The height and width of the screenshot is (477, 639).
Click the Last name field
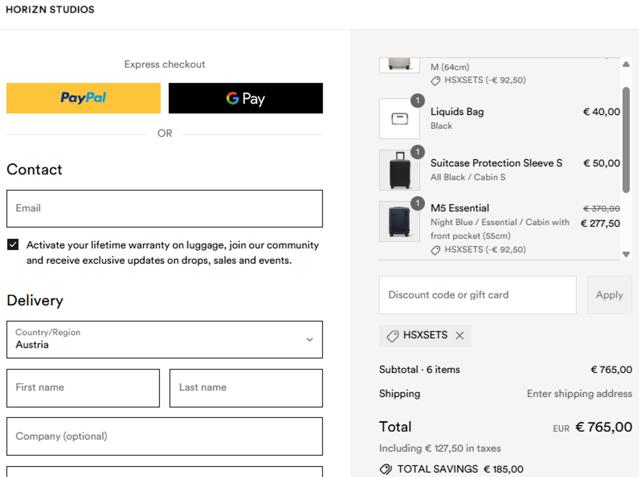click(246, 388)
